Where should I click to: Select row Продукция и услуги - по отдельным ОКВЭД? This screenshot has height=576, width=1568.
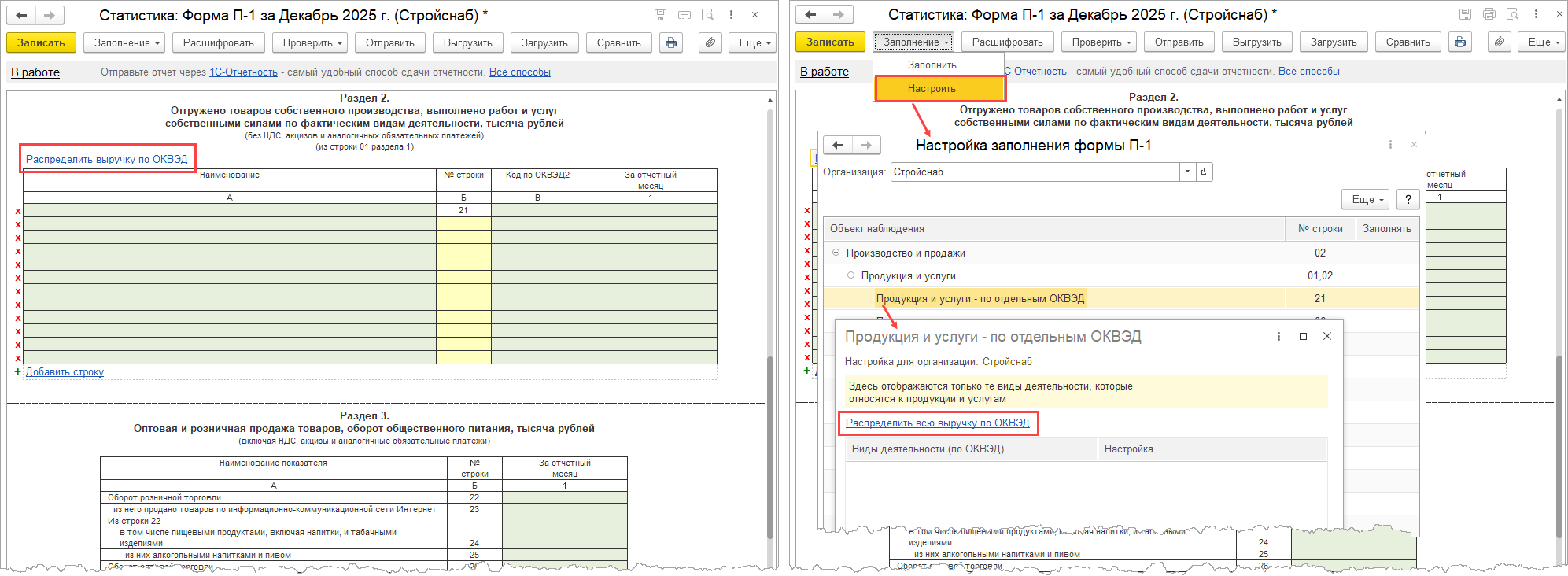coord(980,298)
